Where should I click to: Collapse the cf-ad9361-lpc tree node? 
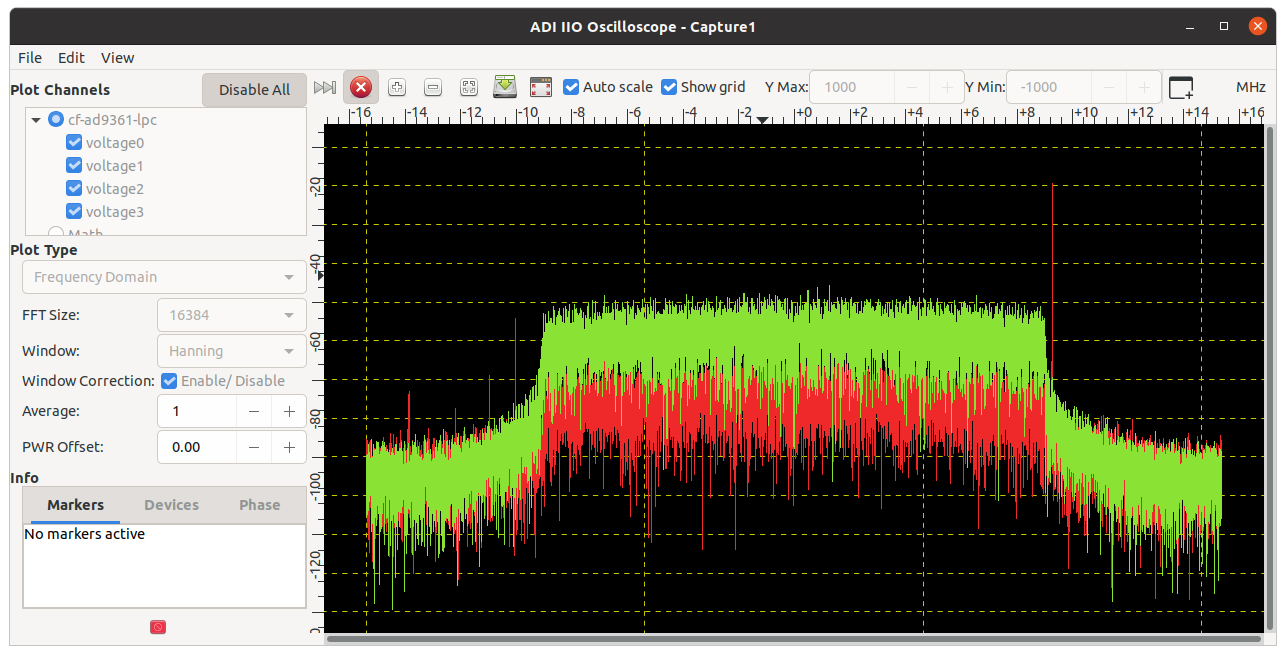coord(36,120)
